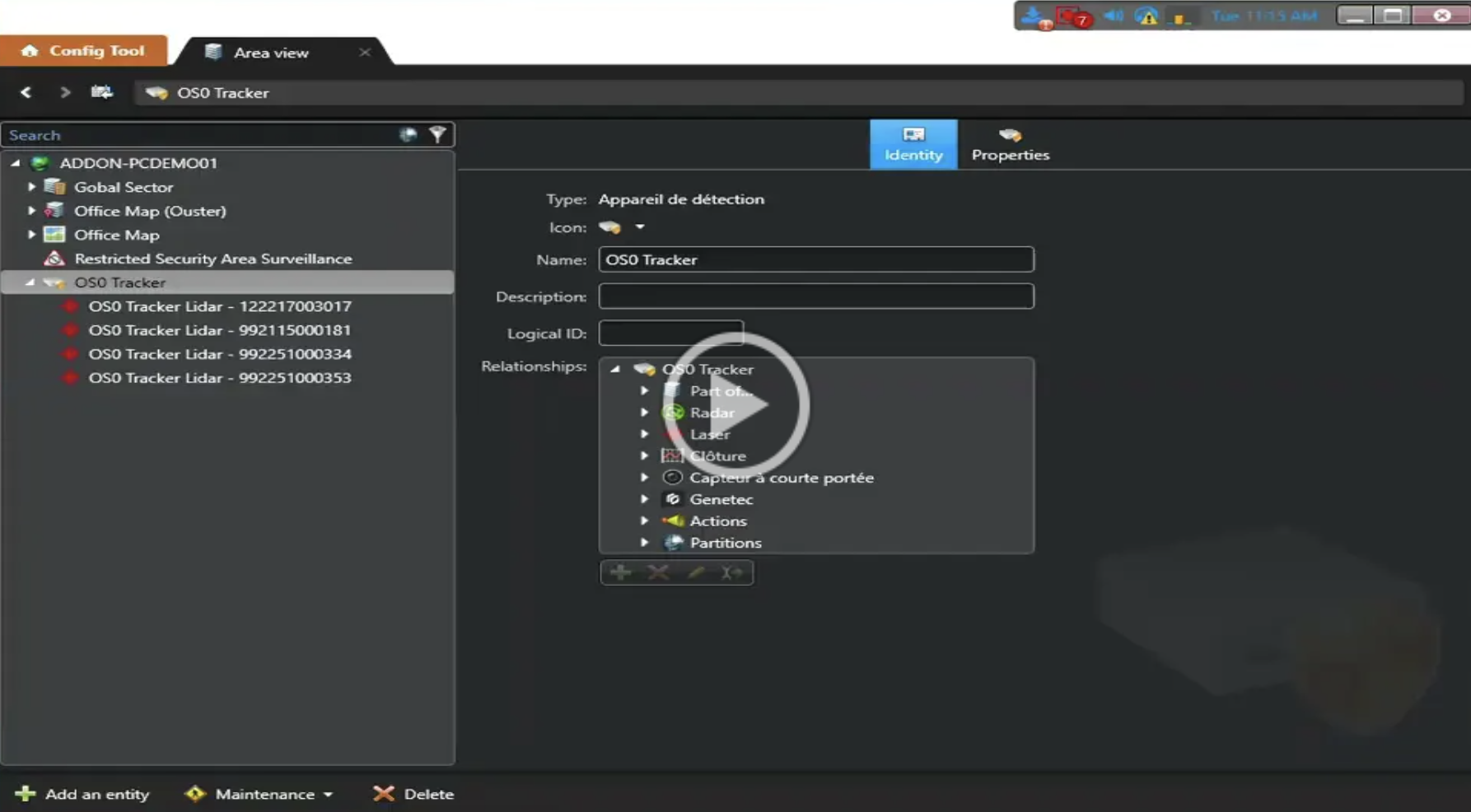
Task: Expand the Clôture relationship
Action: coord(645,455)
